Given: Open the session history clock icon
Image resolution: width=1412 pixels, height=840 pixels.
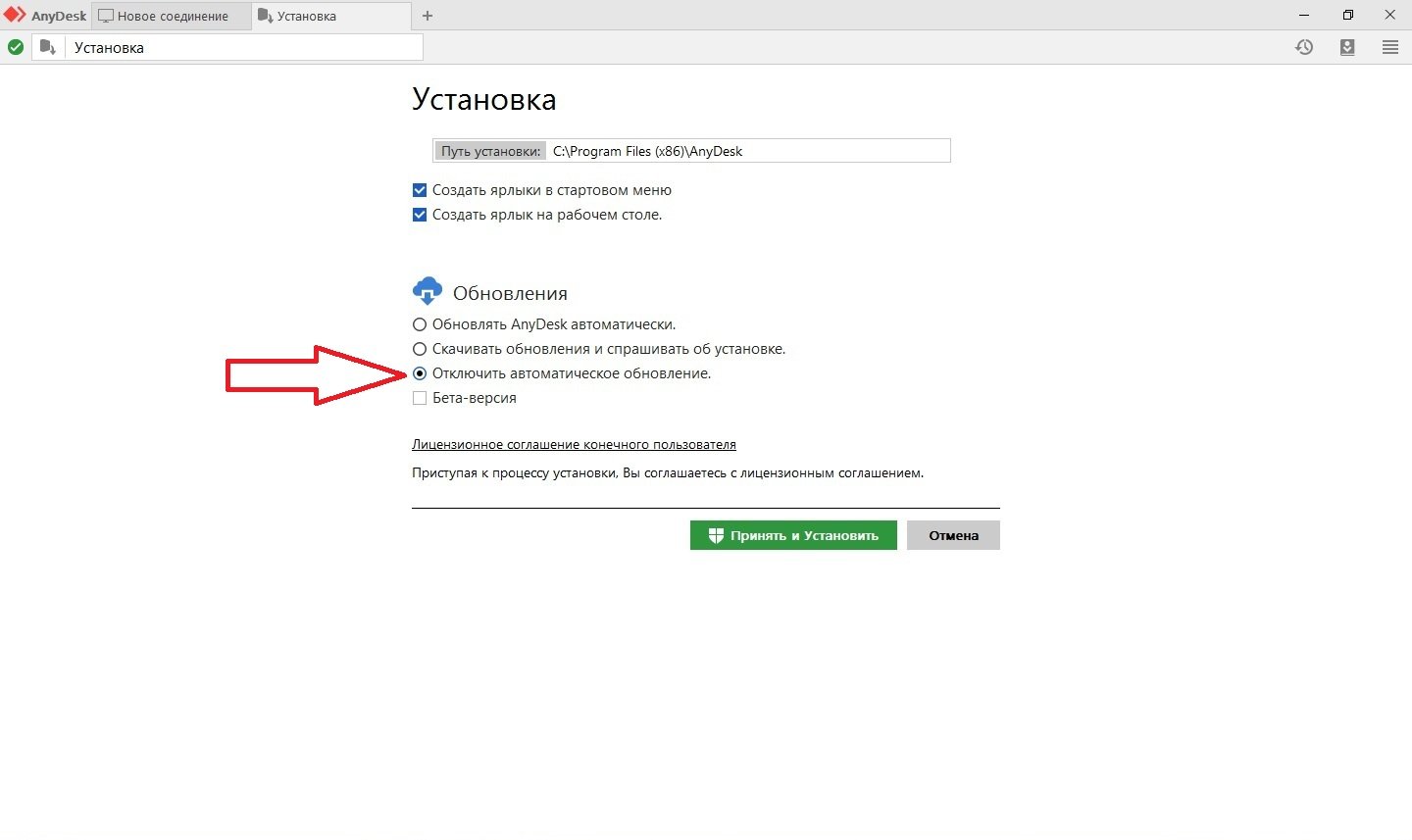Looking at the screenshot, I should coord(1304,47).
